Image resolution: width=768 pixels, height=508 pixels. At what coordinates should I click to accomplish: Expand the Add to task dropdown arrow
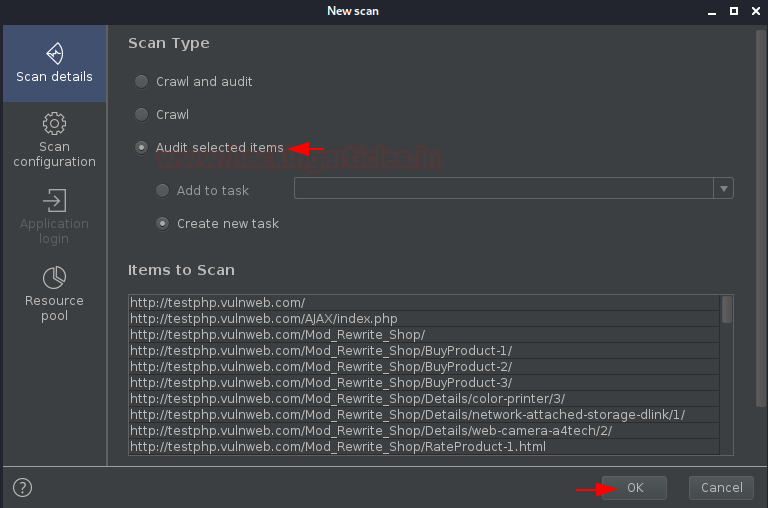coord(723,188)
